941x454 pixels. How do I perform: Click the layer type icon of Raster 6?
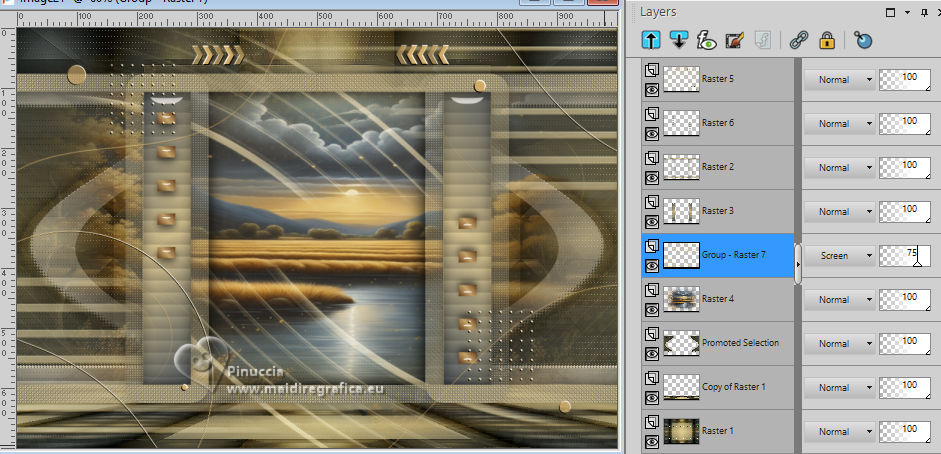[x=652, y=115]
